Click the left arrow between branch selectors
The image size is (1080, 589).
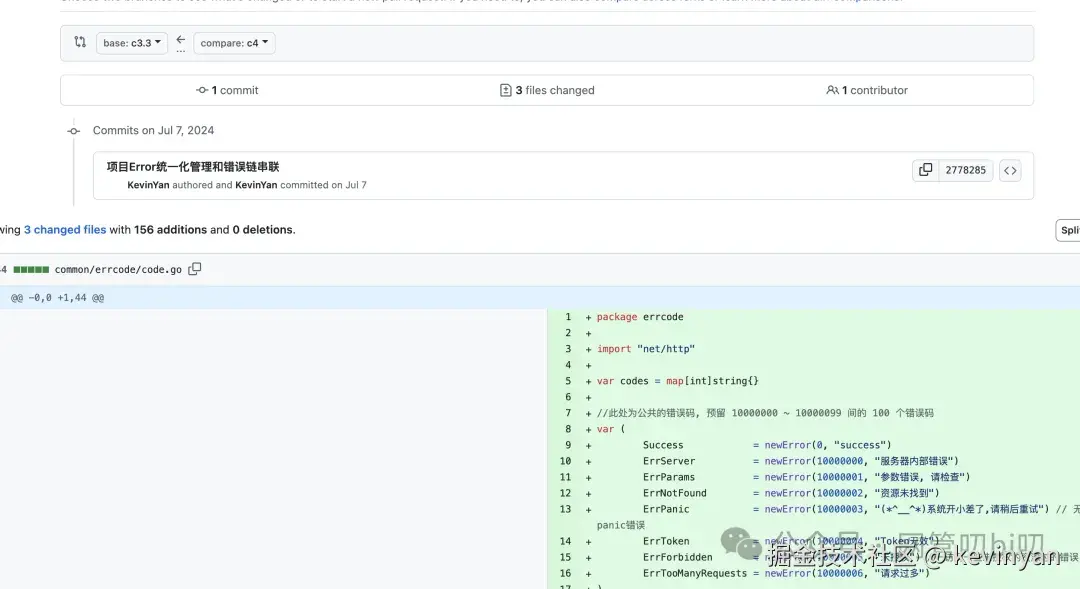(180, 39)
